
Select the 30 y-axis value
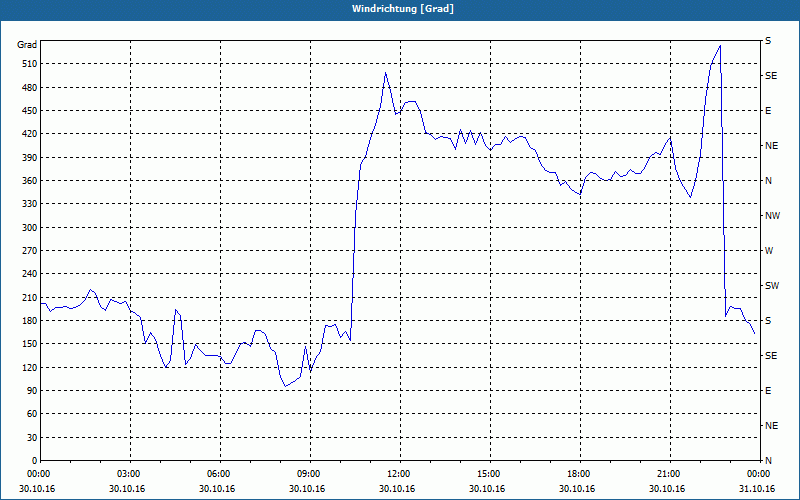point(32,438)
